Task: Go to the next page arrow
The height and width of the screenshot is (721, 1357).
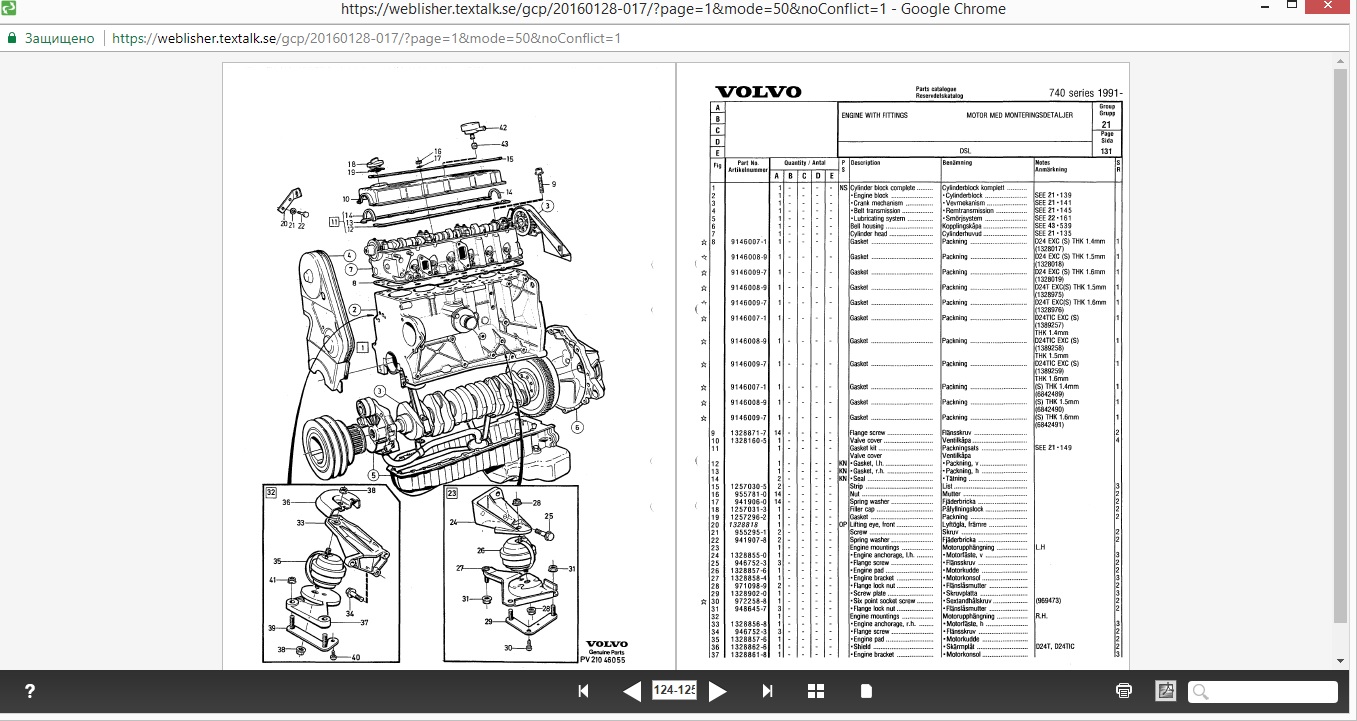Action: click(717, 691)
